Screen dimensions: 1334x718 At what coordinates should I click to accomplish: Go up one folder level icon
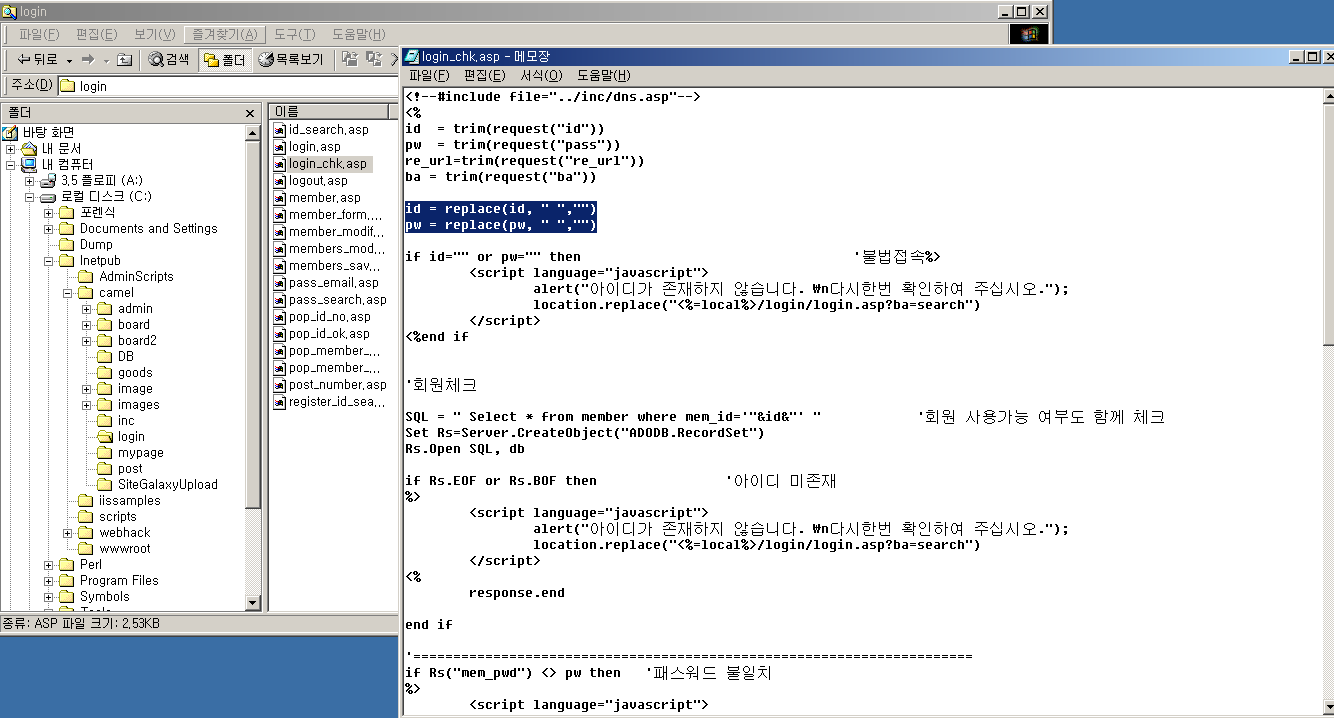click(124, 60)
